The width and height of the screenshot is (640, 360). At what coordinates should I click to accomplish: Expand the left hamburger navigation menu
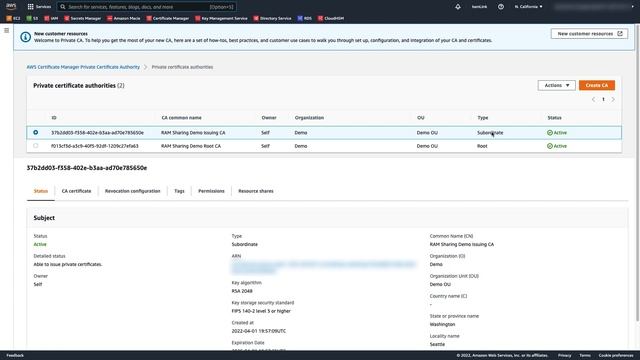coord(7,31)
